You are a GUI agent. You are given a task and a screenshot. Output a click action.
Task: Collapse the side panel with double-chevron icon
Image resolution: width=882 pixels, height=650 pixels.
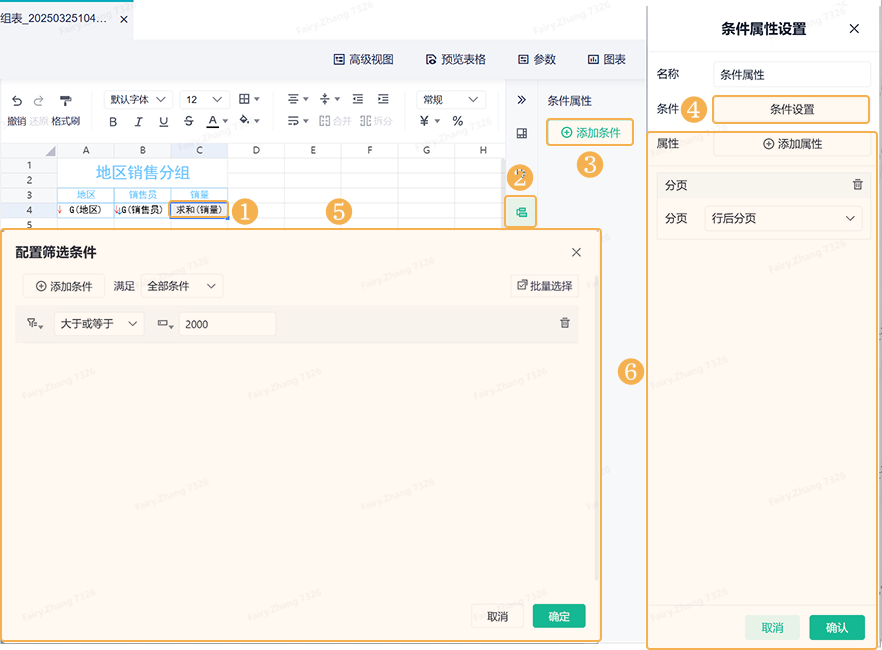(521, 100)
